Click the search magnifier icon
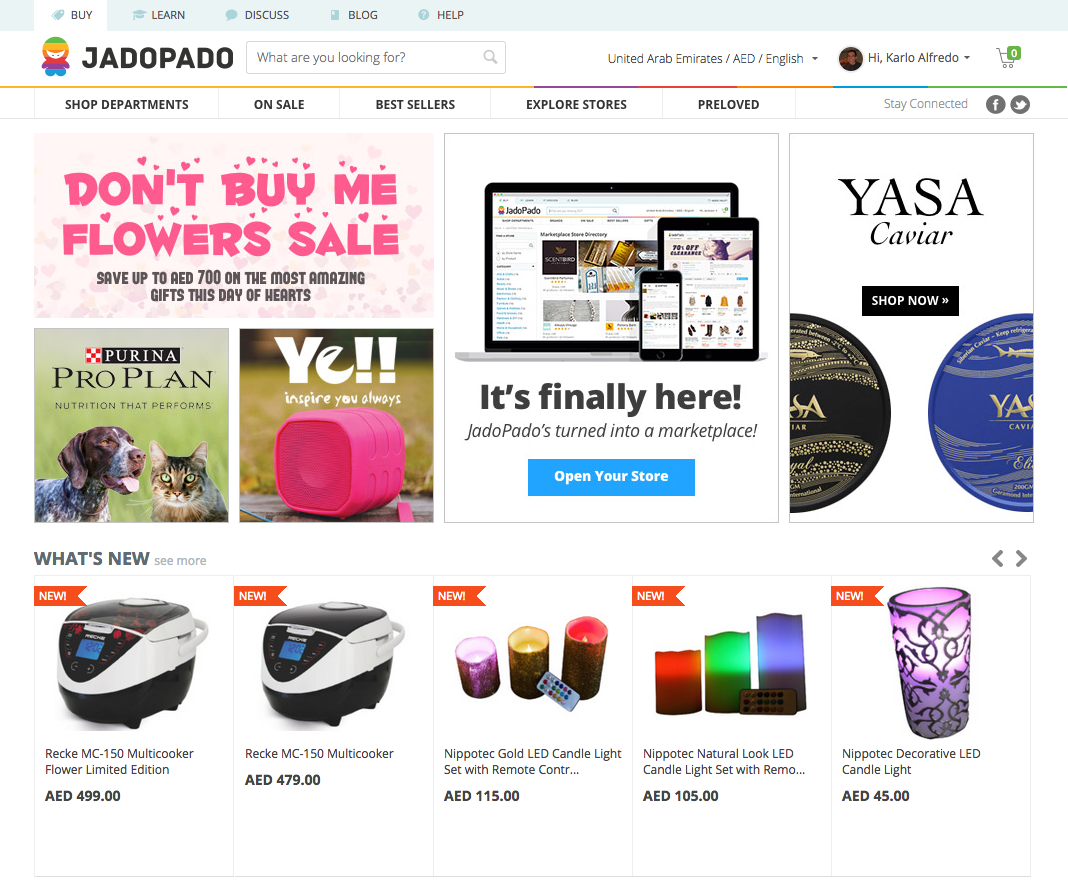This screenshot has width=1068, height=889. tap(490, 57)
